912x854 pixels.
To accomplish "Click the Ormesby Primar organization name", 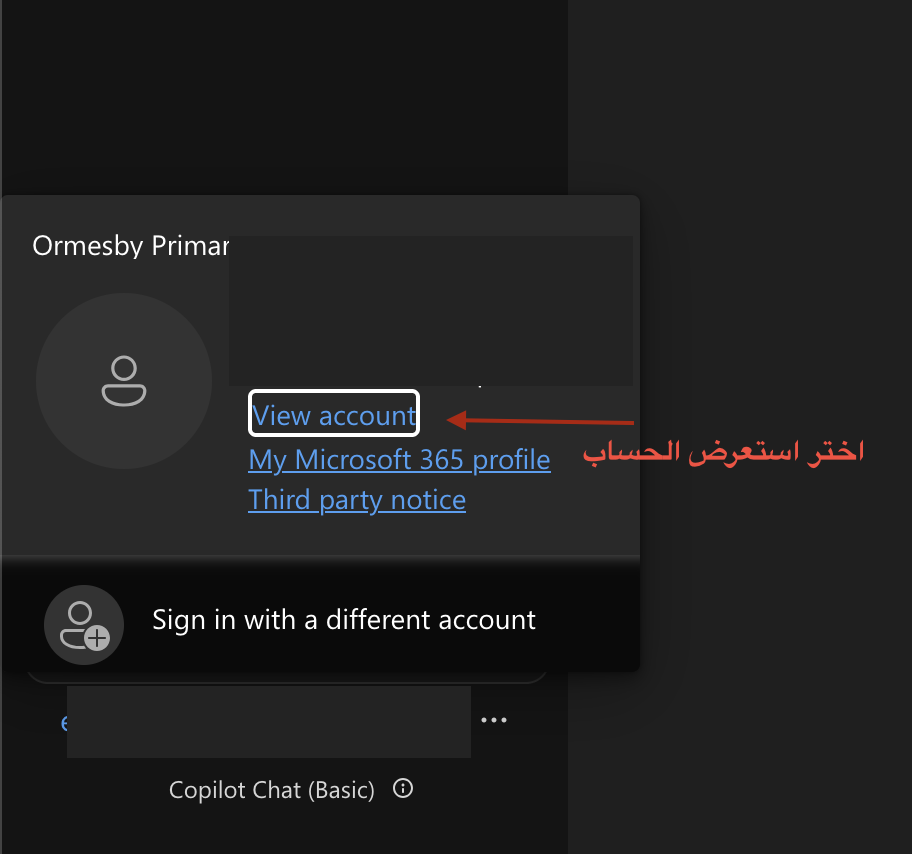I will tap(130, 246).
